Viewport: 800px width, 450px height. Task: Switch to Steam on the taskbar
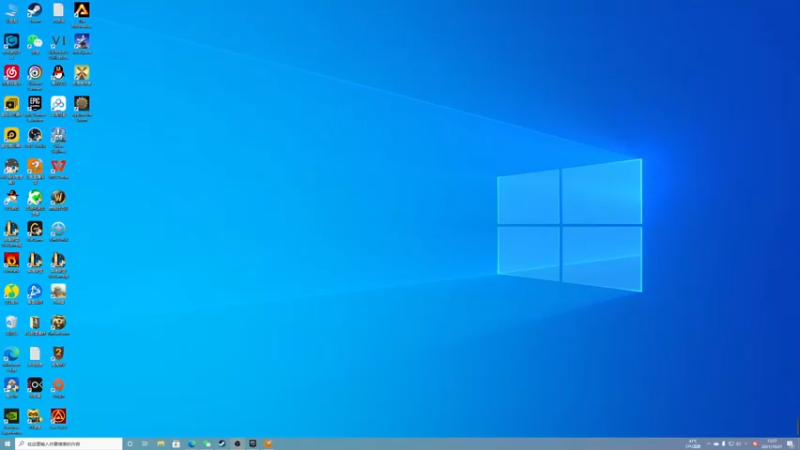pyautogui.click(x=222, y=444)
